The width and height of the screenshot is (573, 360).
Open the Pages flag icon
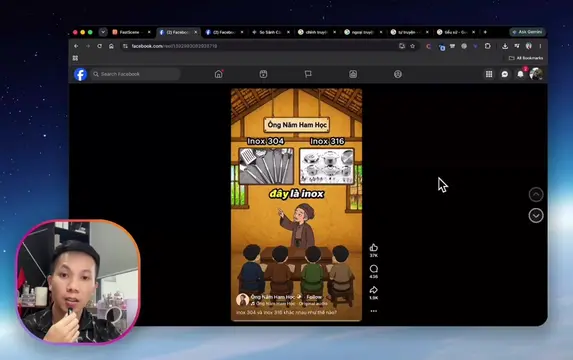click(x=308, y=74)
